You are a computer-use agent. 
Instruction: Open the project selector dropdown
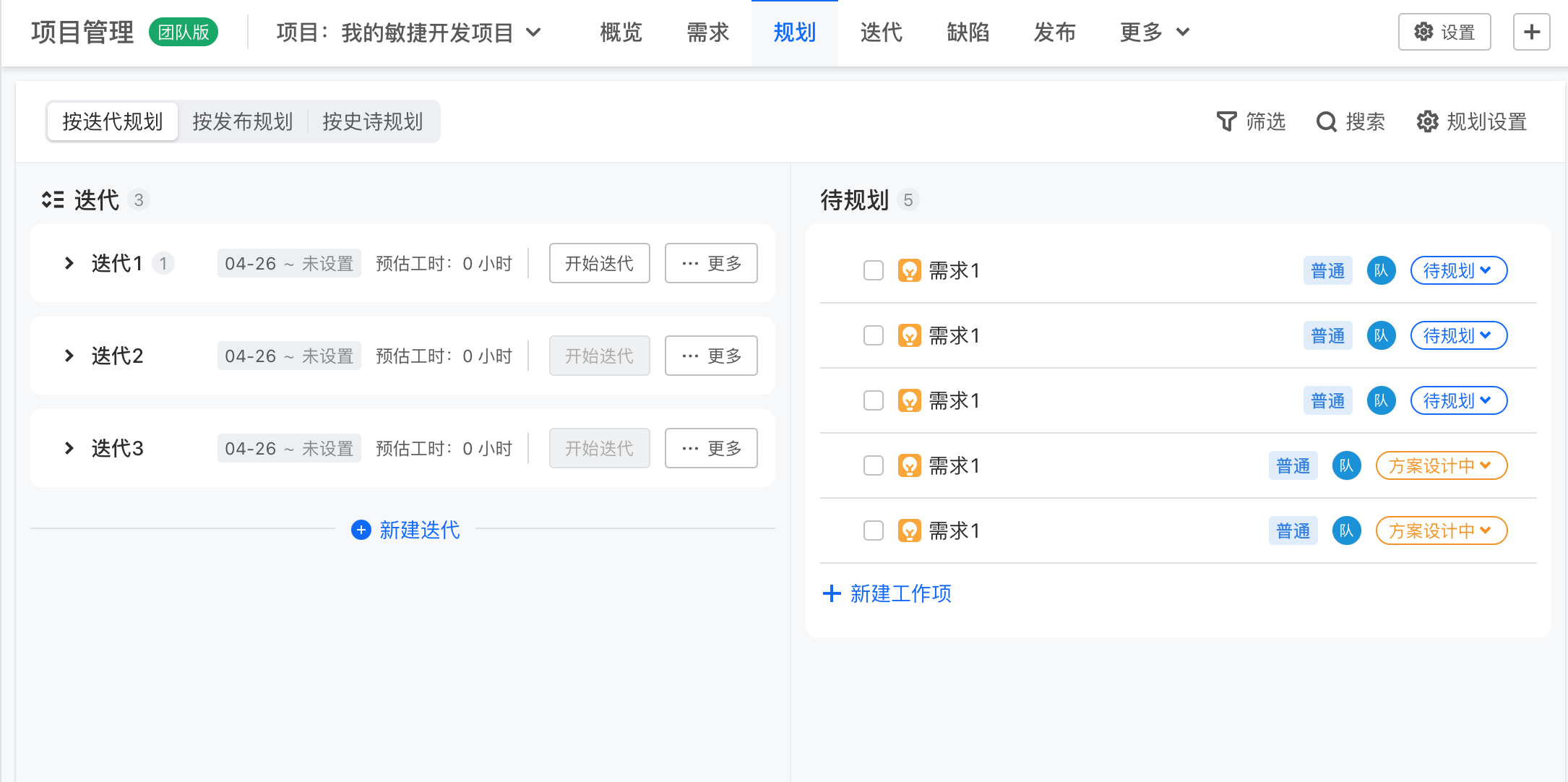pyautogui.click(x=409, y=33)
